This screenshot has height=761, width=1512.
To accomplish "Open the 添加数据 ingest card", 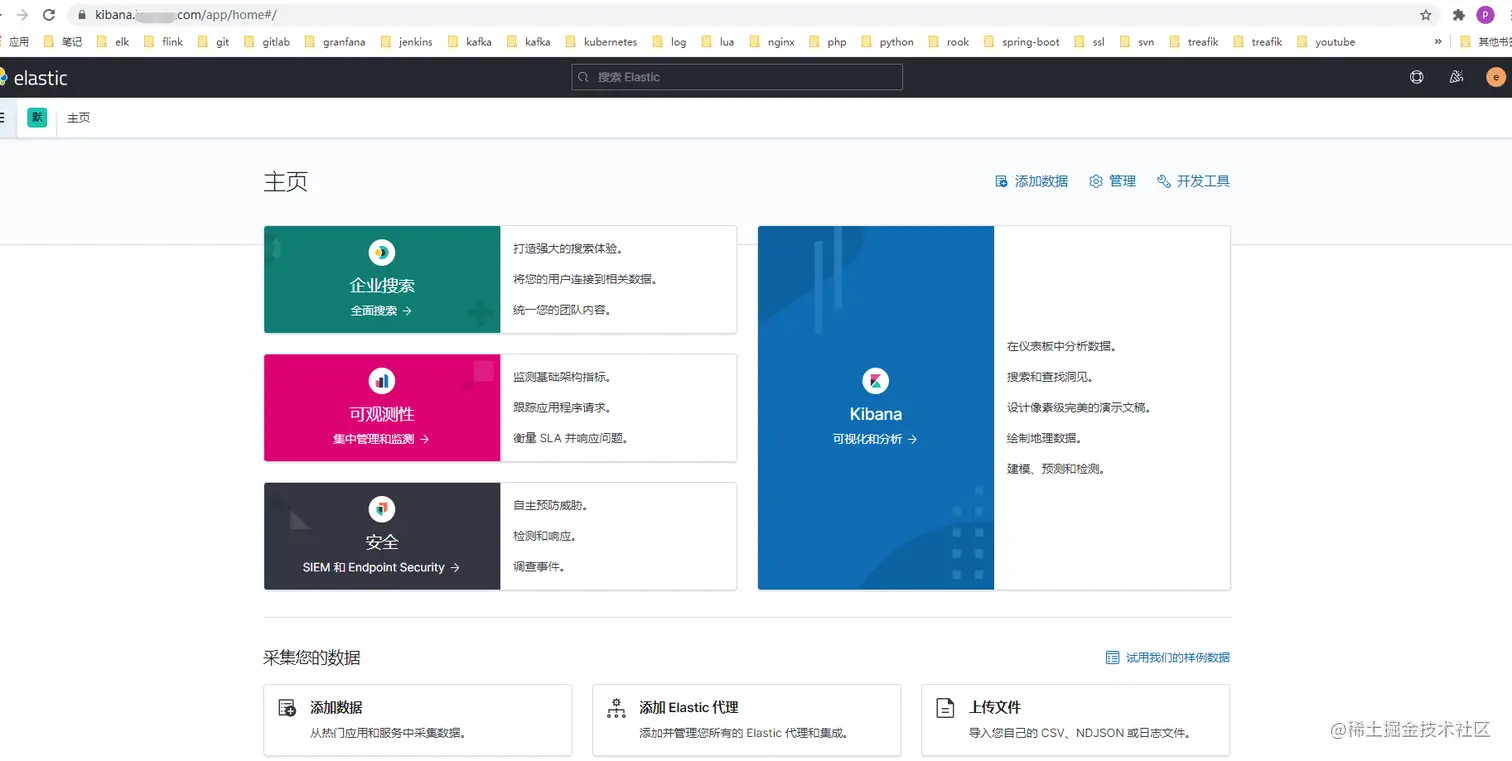I will [x=418, y=720].
